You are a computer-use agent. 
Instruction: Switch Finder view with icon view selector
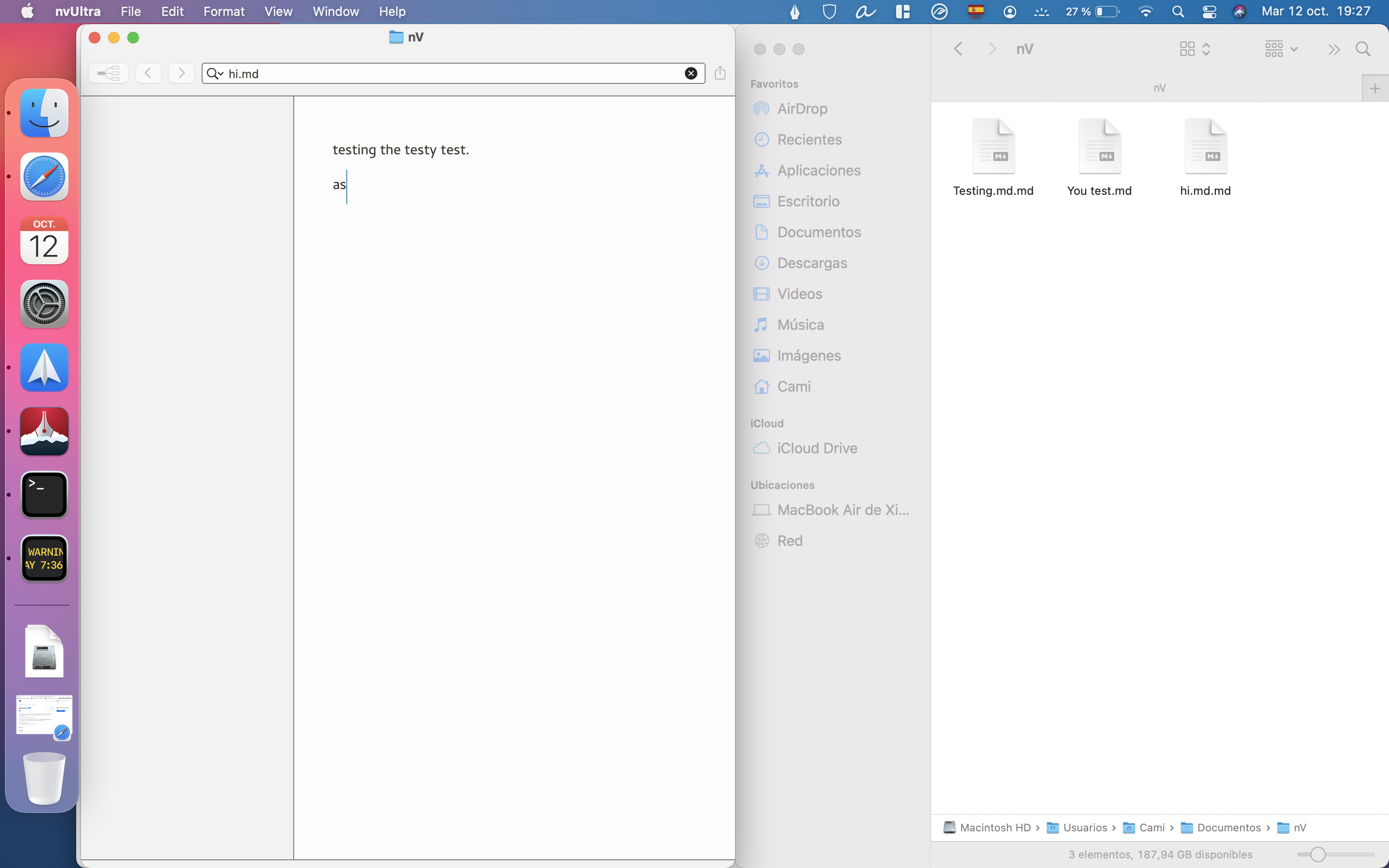tap(1195, 49)
